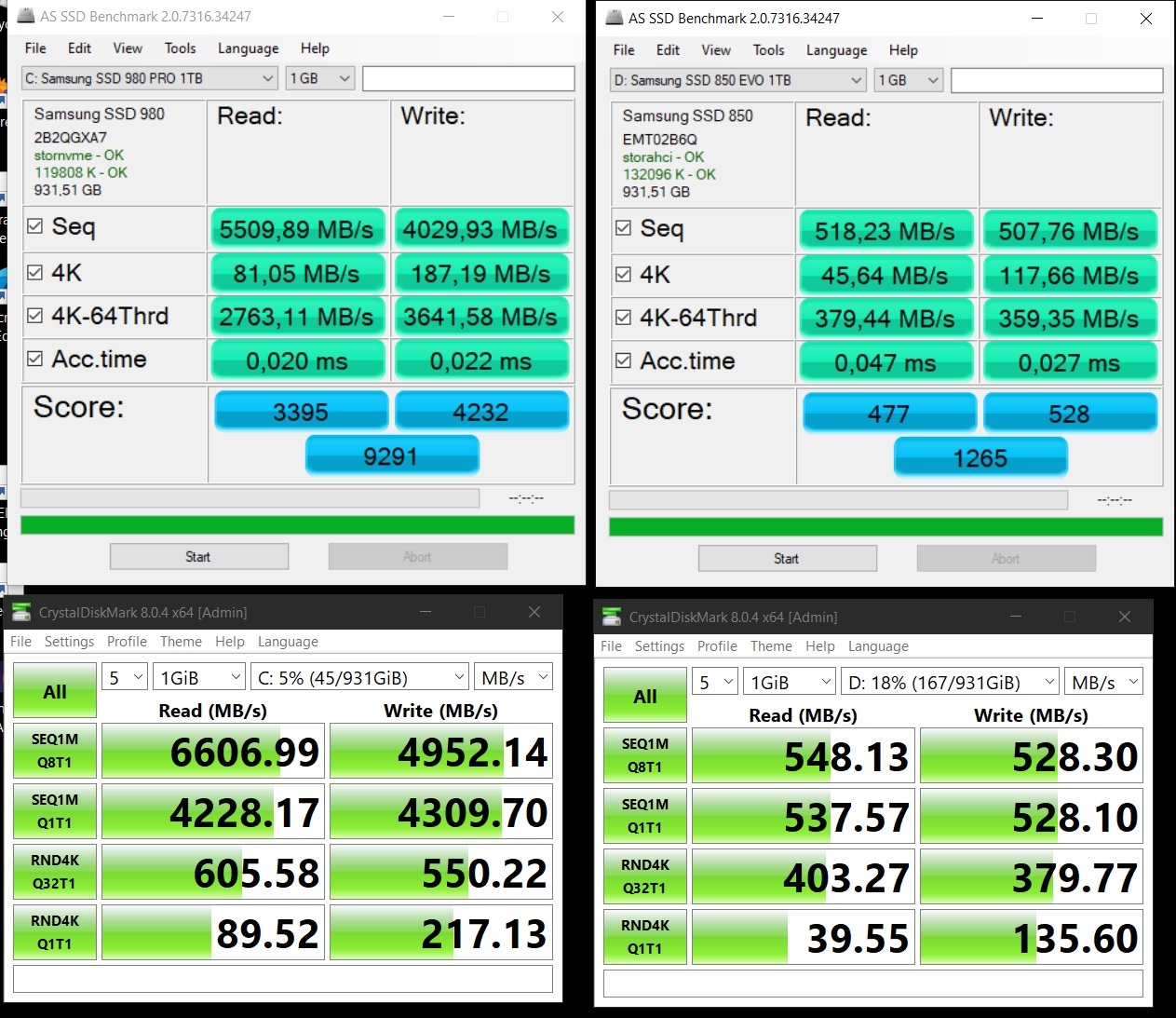Screen dimensions: 1176x1018
Task: Run SEQ1M Q1T1 test in D: CrystalDiskMark
Action: click(x=645, y=816)
